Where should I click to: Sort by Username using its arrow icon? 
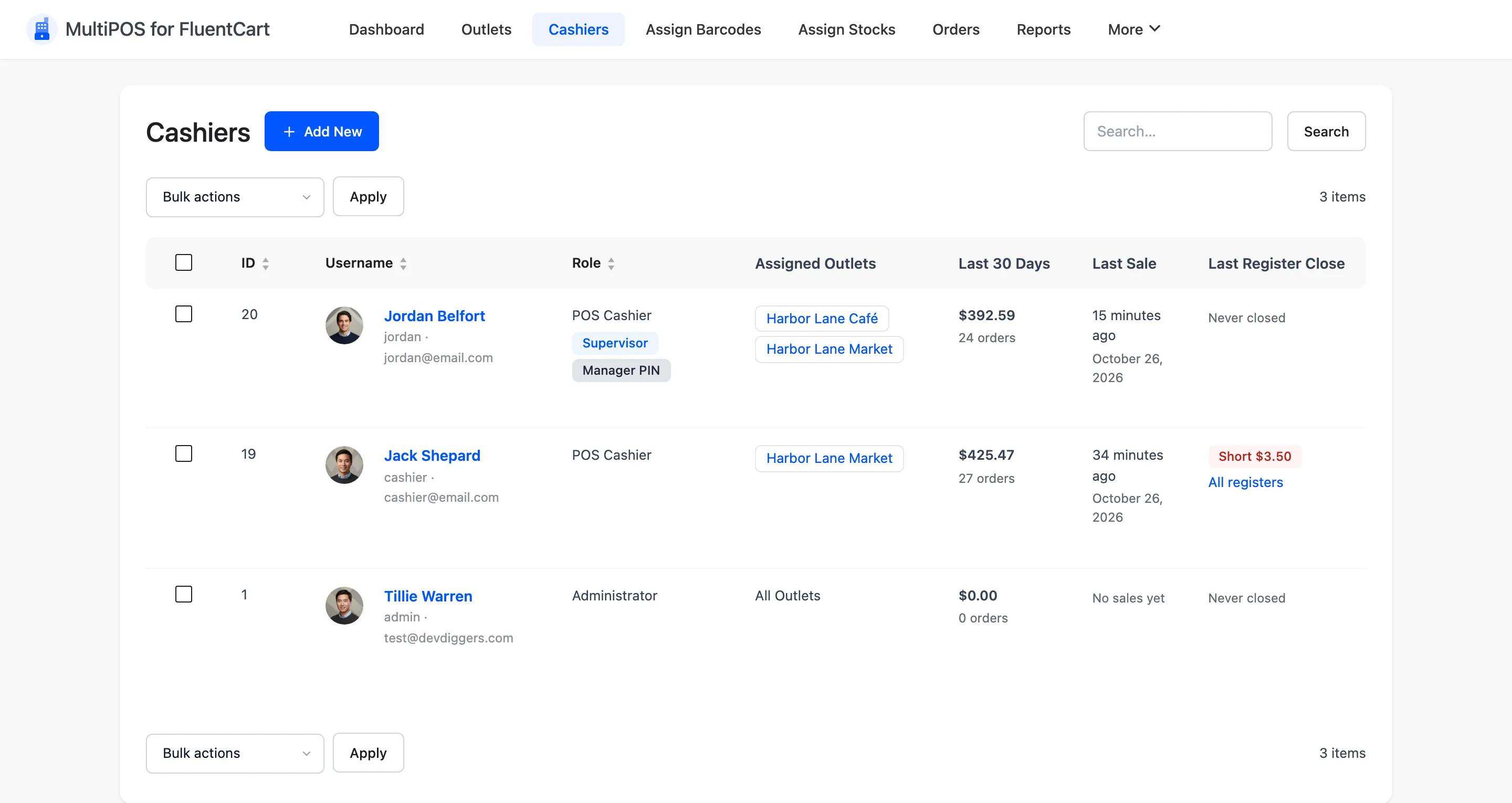tap(403, 263)
